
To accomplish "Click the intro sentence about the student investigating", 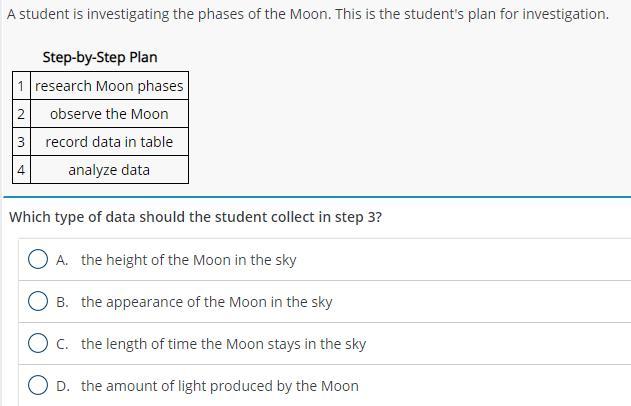I will tap(307, 14).
